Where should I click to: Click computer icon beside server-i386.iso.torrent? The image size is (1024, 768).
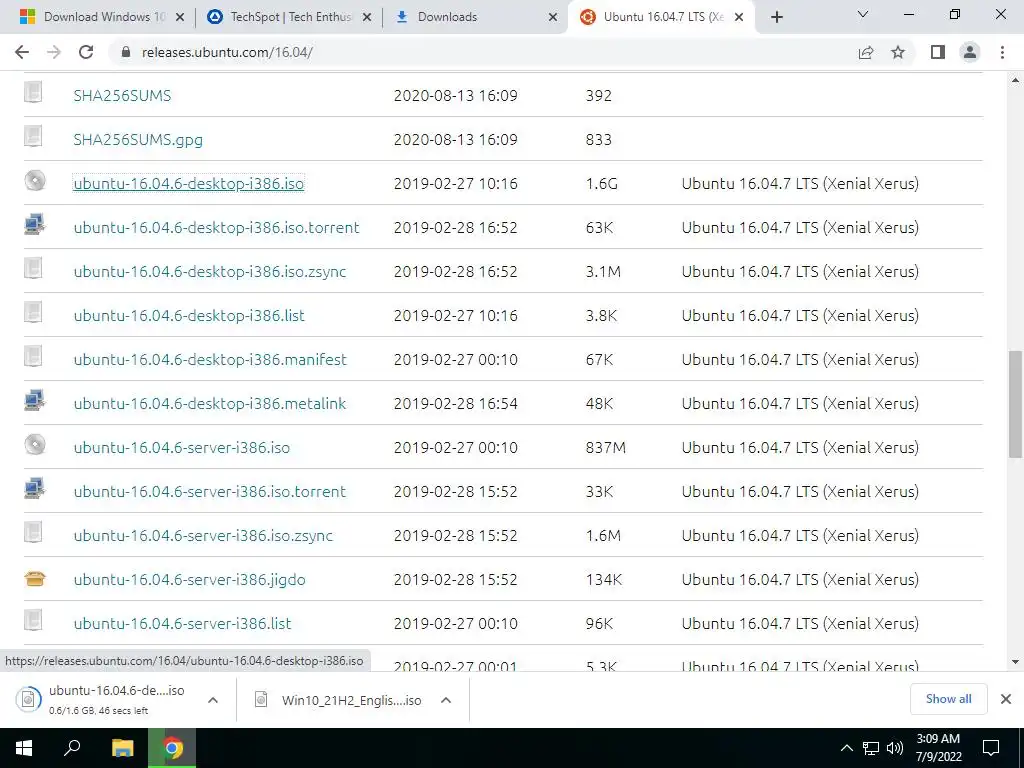point(35,488)
